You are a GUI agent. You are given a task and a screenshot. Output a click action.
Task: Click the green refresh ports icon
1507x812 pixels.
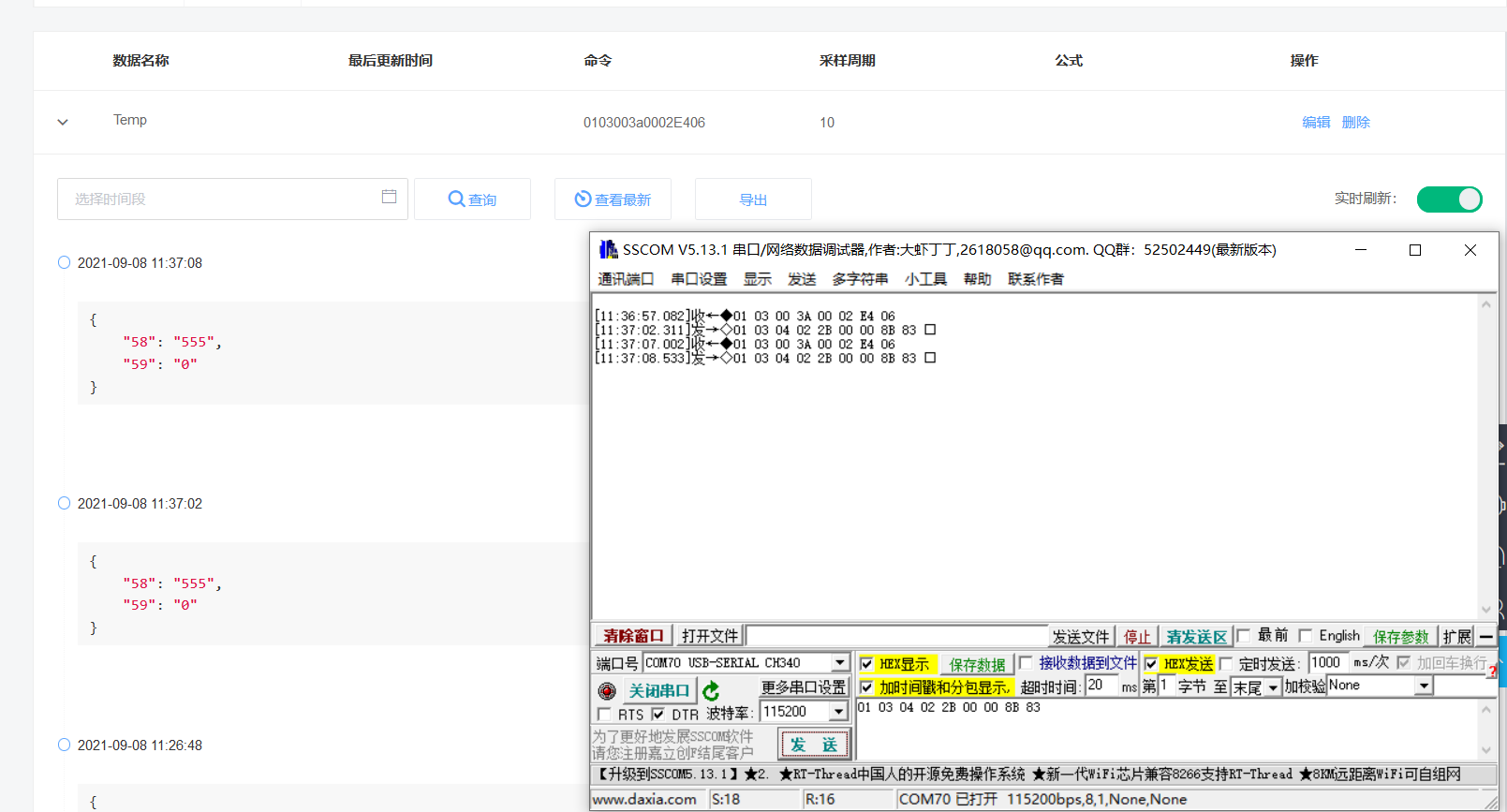(711, 691)
